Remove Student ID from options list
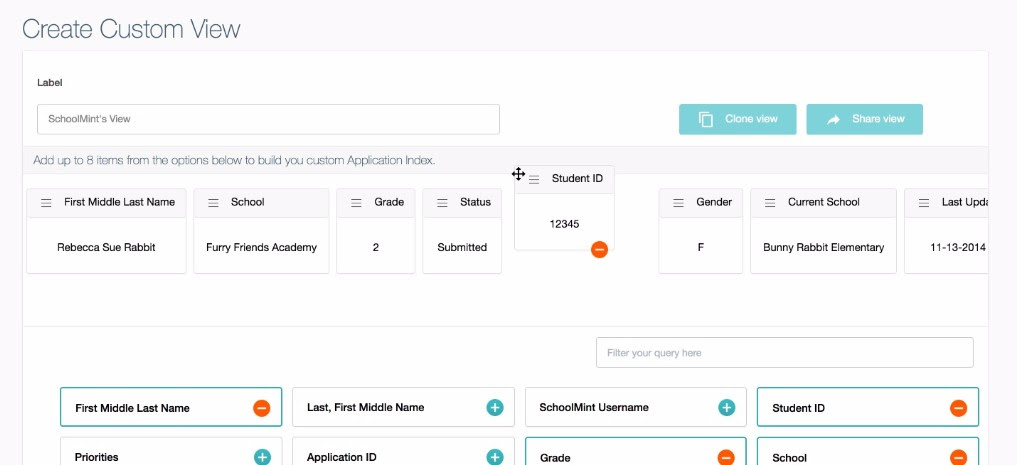Screen dimensions: 1017x465 click(x=958, y=408)
